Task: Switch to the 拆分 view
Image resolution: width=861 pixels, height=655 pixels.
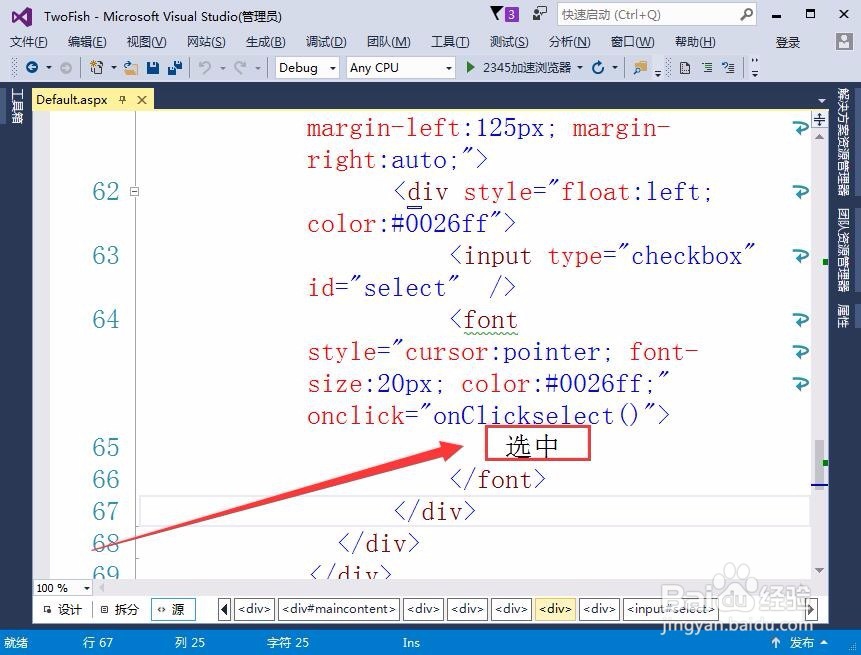Action: pos(120,609)
